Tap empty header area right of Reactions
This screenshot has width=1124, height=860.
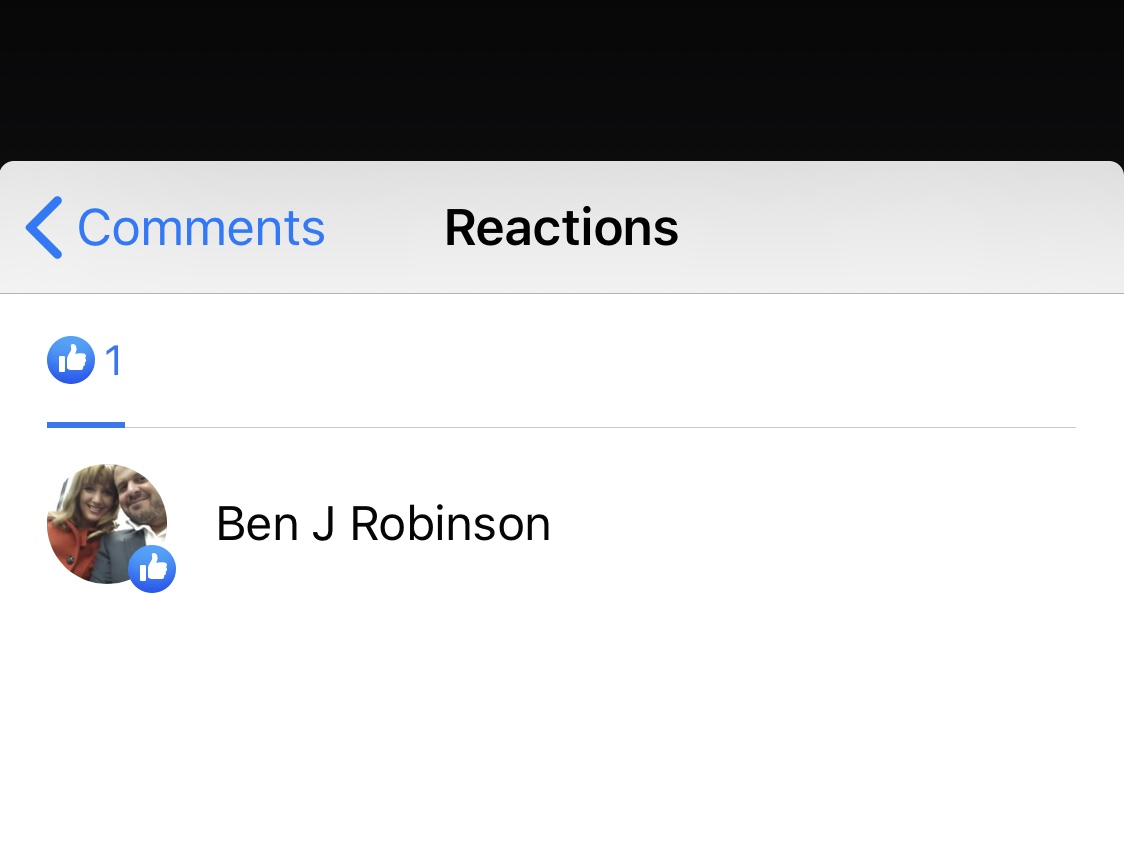point(896,227)
